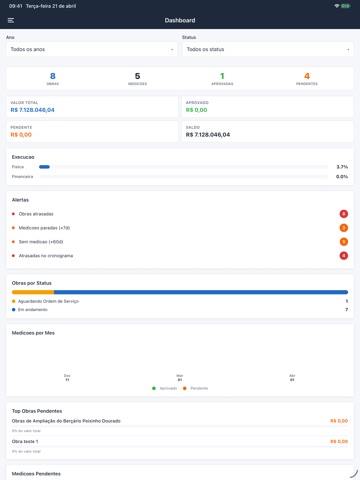Screen dimensions: 360x480
Task: Click the orange segment of the status bar
Action: pos(33,292)
